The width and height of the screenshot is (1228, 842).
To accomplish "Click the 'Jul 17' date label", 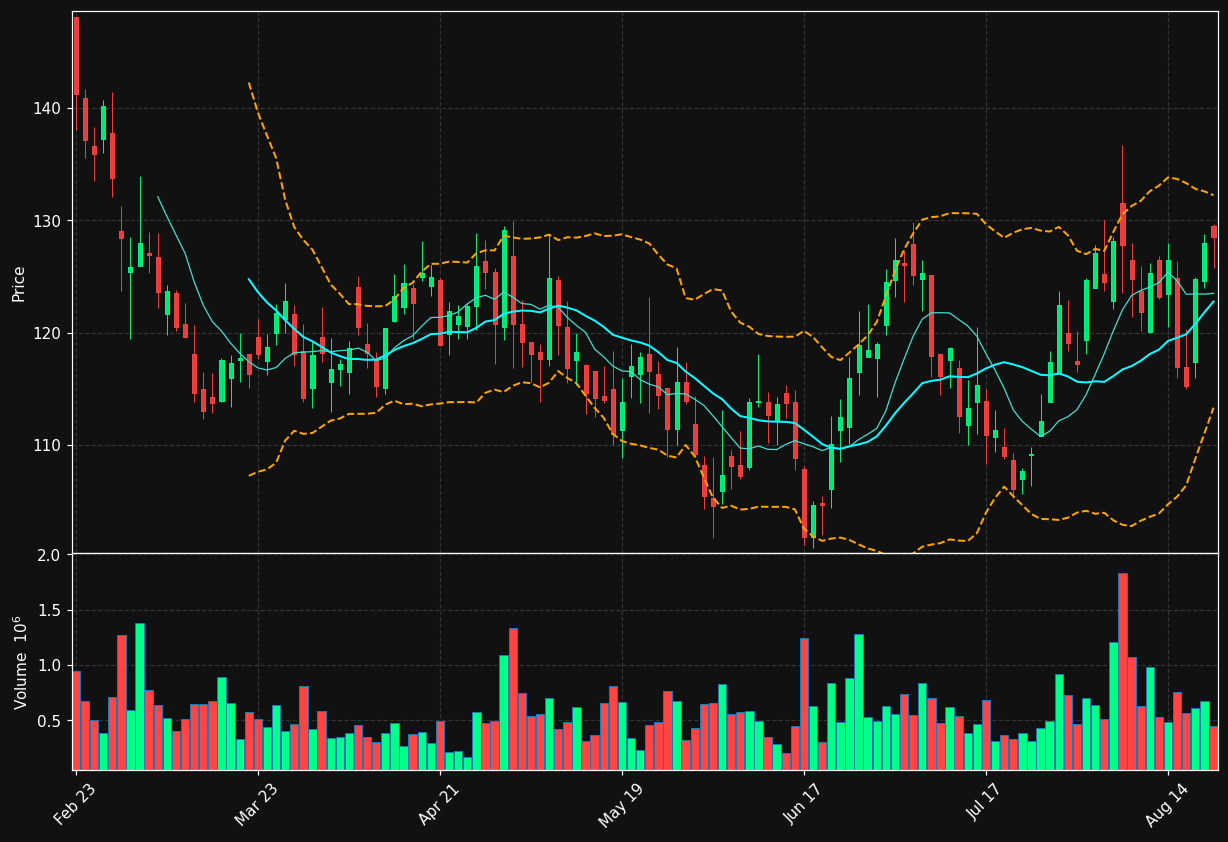I will point(985,802).
